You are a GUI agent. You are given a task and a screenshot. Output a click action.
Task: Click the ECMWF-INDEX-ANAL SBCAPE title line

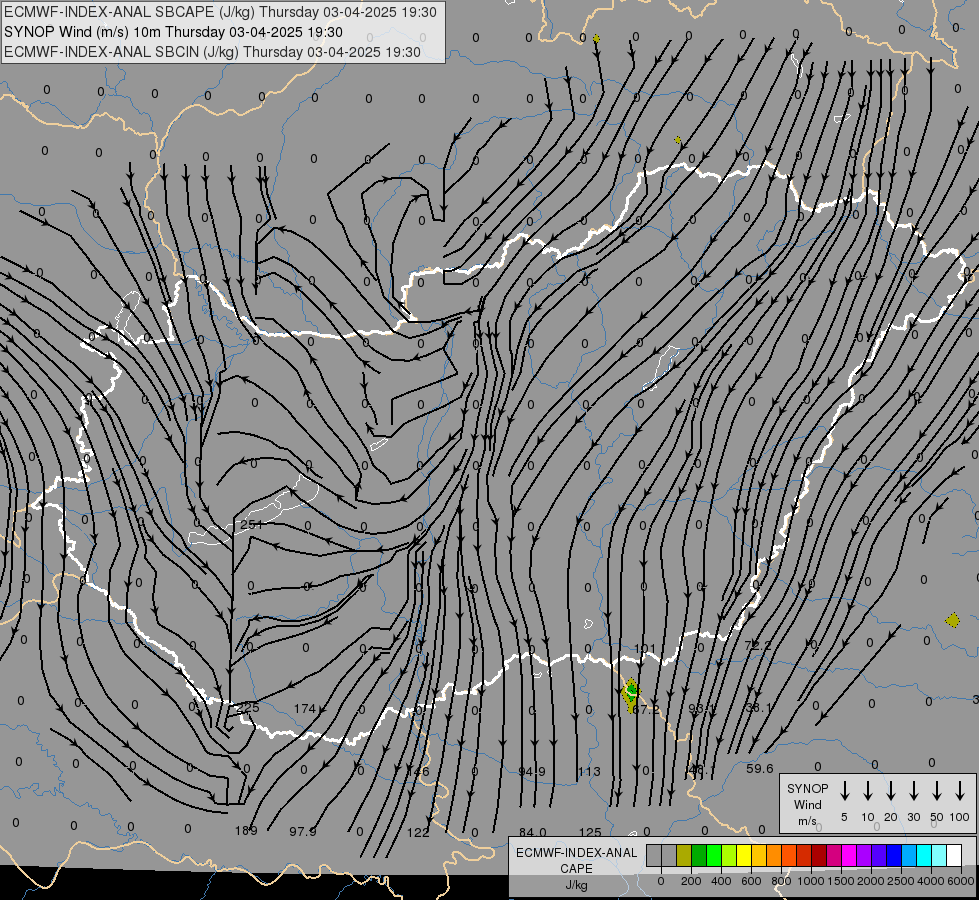click(220, 12)
